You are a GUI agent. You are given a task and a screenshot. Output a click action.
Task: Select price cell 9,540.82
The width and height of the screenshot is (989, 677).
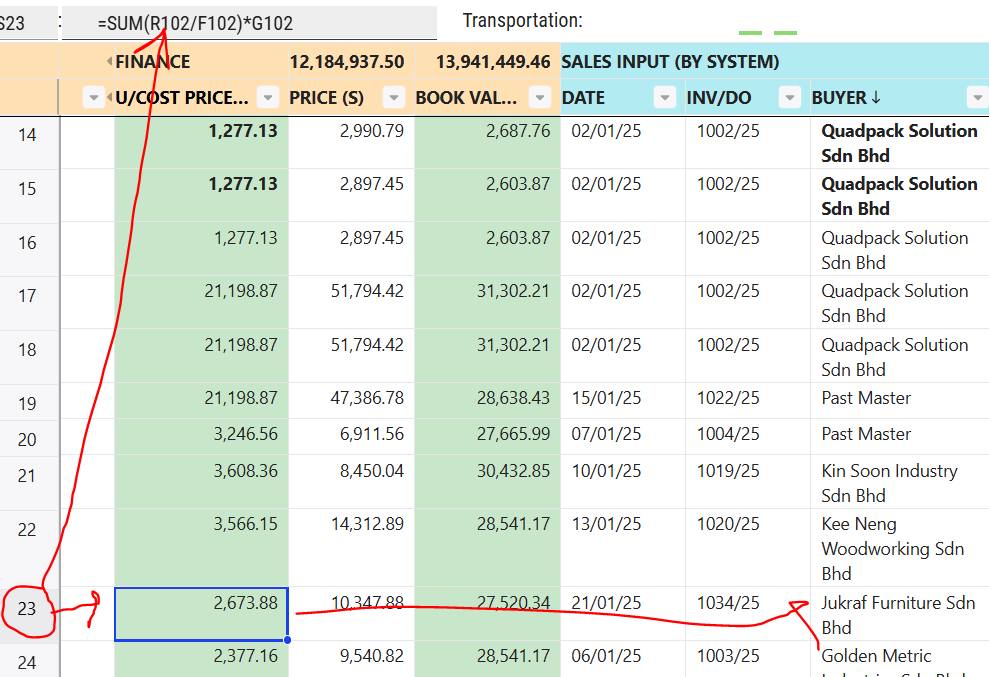pyautogui.click(x=351, y=659)
